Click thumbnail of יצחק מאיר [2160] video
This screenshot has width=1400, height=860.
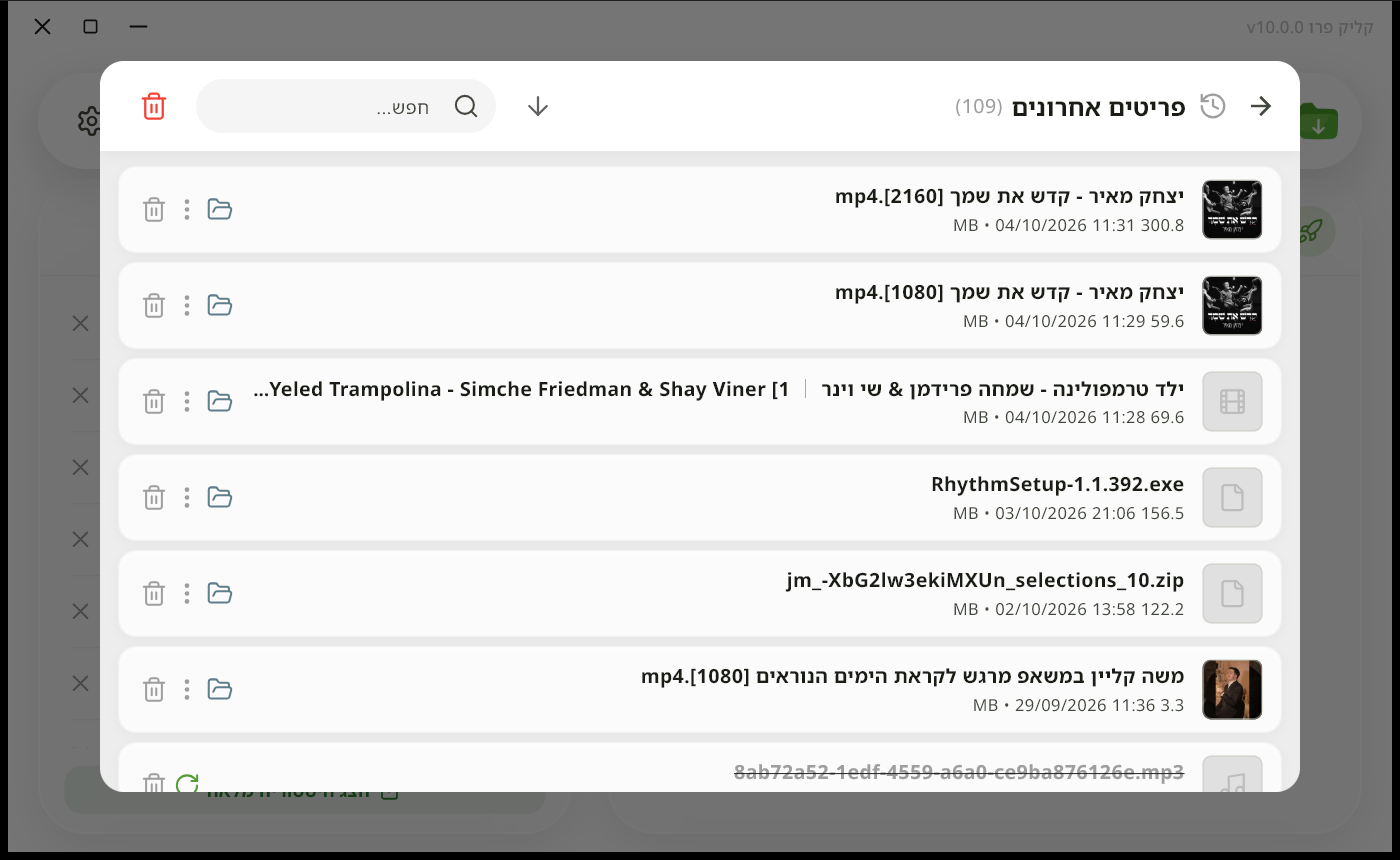pyautogui.click(x=1232, y=209)
